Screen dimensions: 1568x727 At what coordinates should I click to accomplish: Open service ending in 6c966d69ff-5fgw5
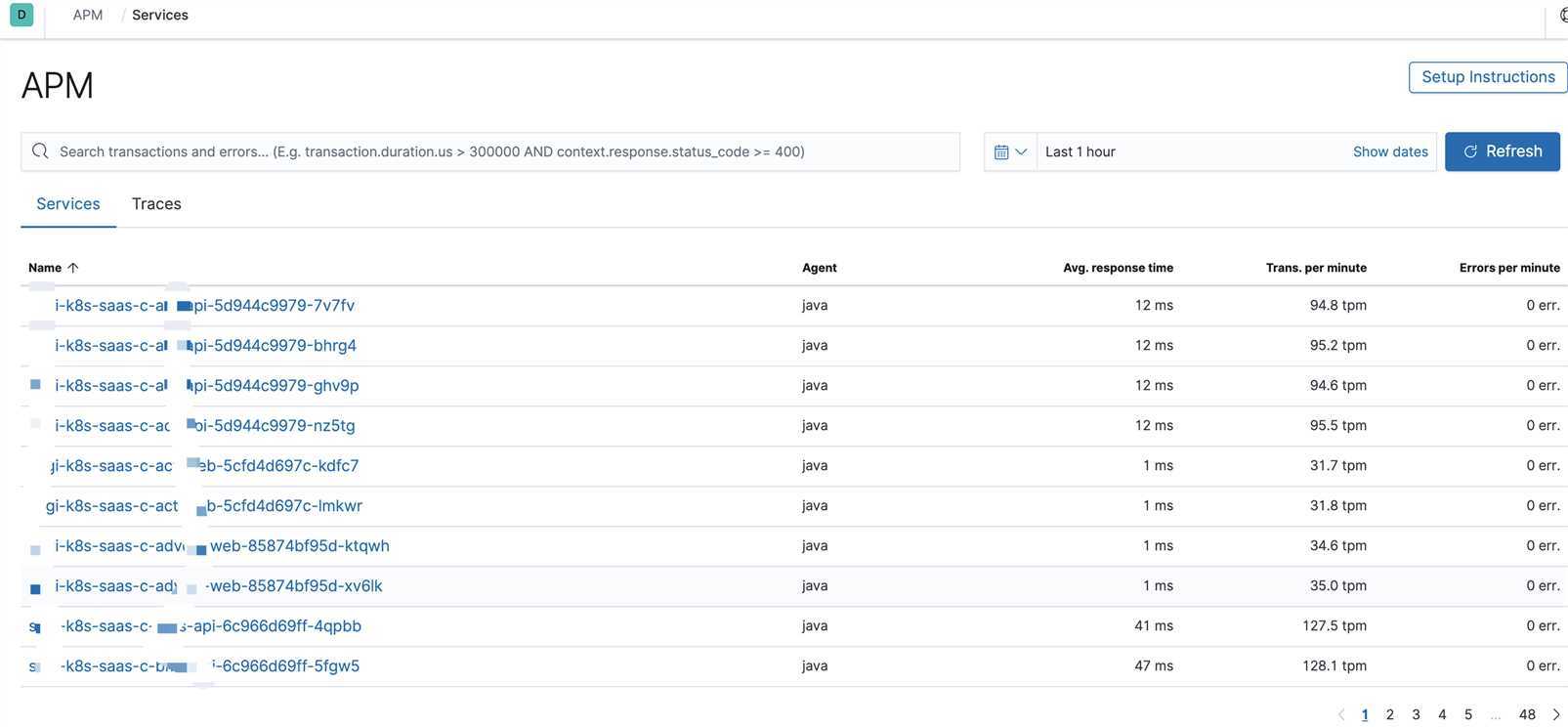click(x=195, y=666)
